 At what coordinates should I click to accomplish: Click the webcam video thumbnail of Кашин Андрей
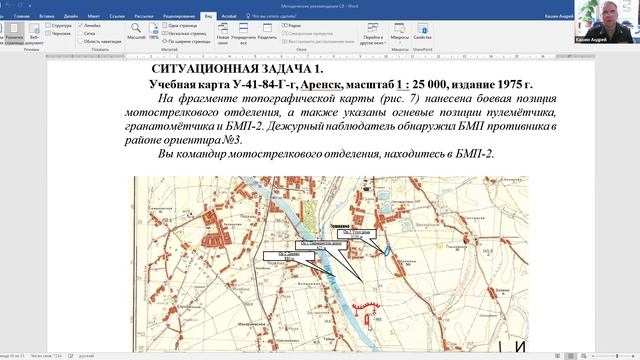pyautogui.click(x=607, y=22)
